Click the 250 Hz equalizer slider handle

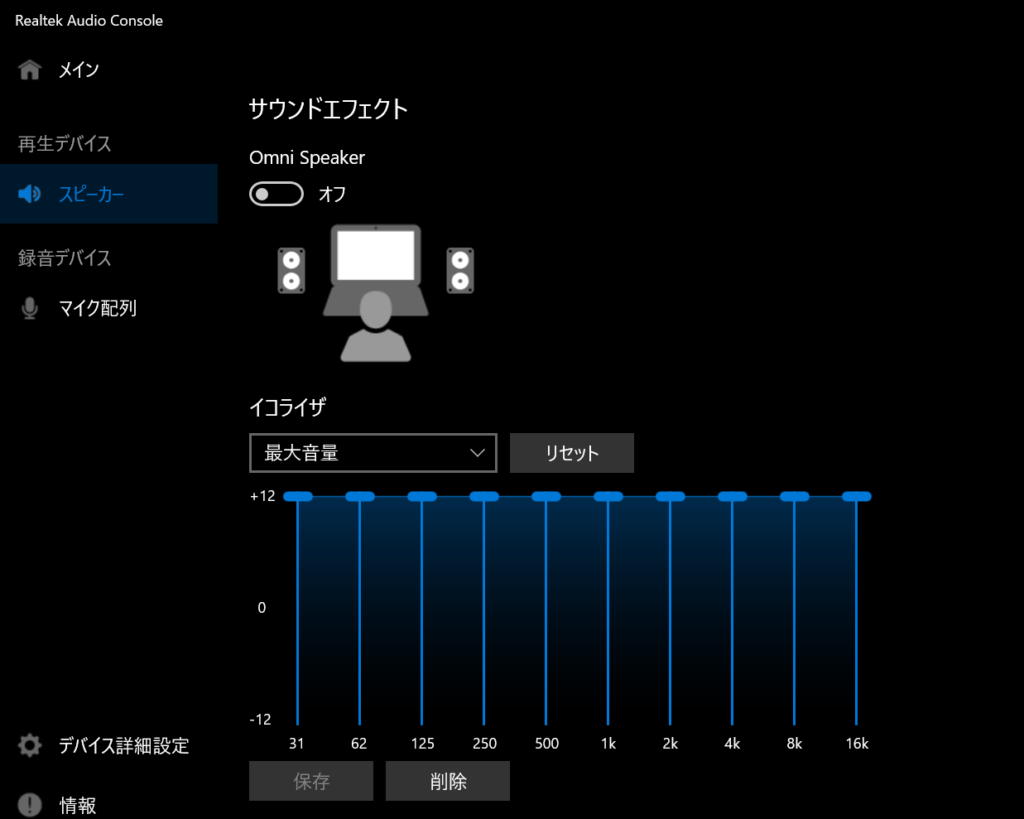tap(484, 496)
